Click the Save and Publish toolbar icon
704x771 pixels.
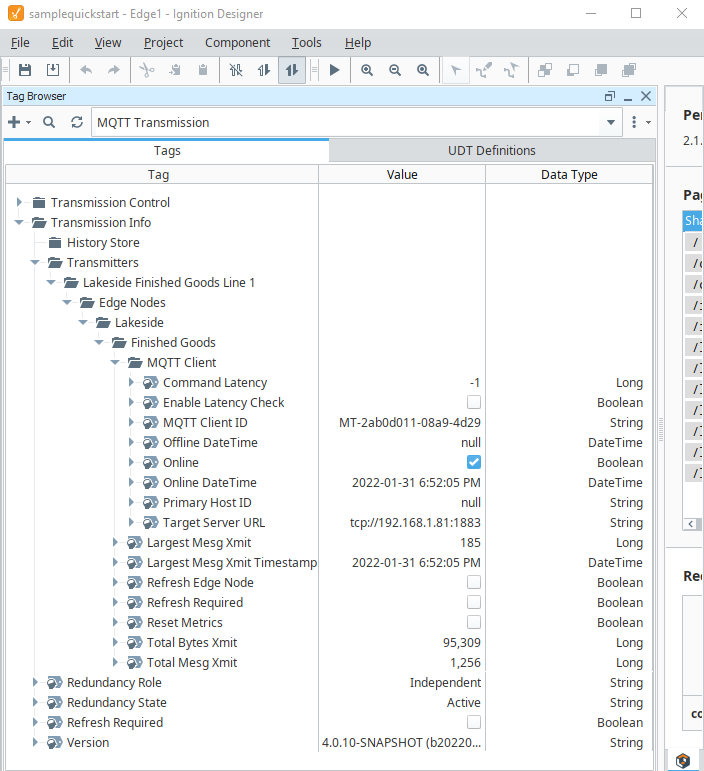[53, 70]
